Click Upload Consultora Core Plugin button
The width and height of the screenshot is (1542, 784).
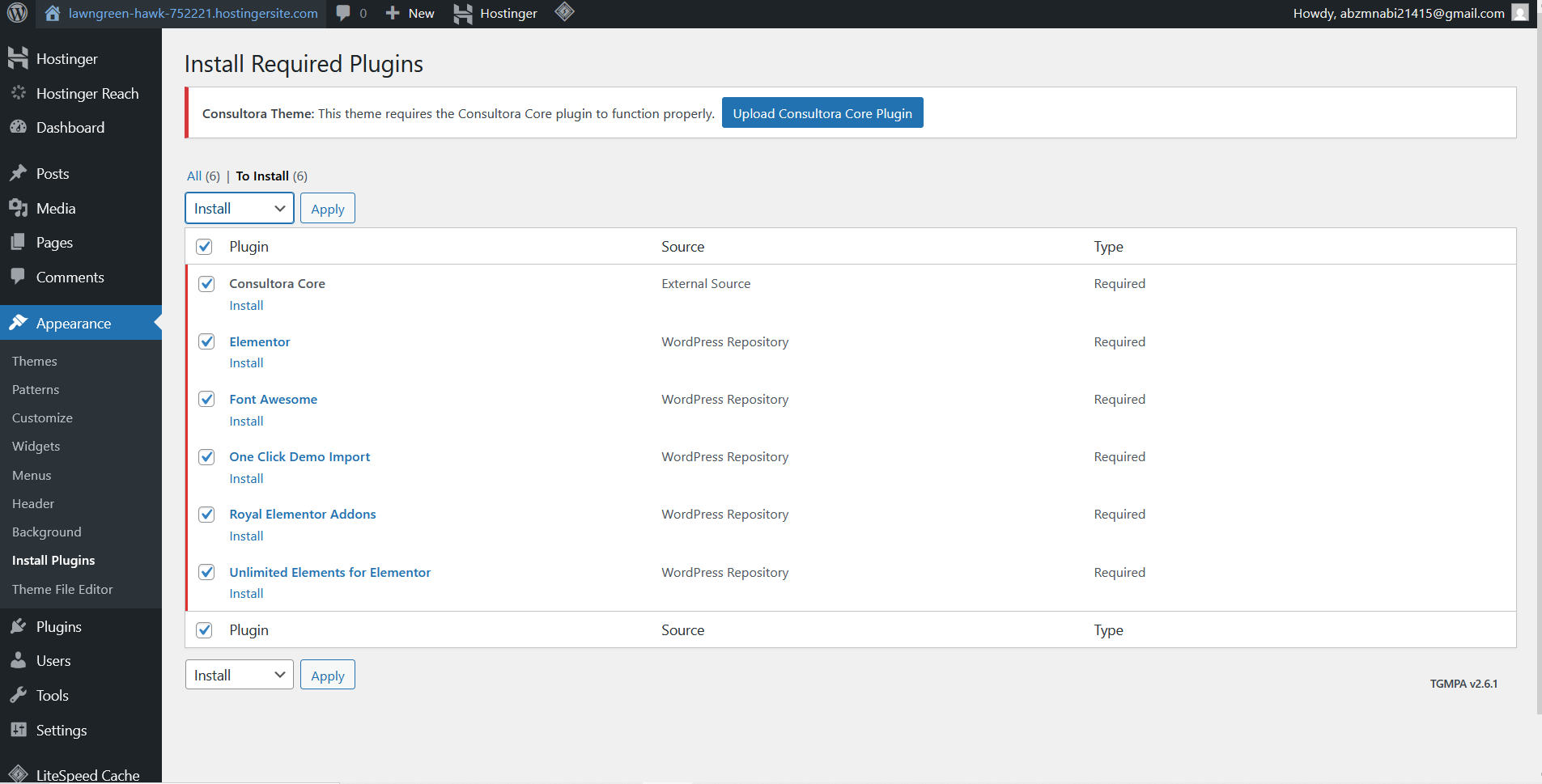(822, 112)
